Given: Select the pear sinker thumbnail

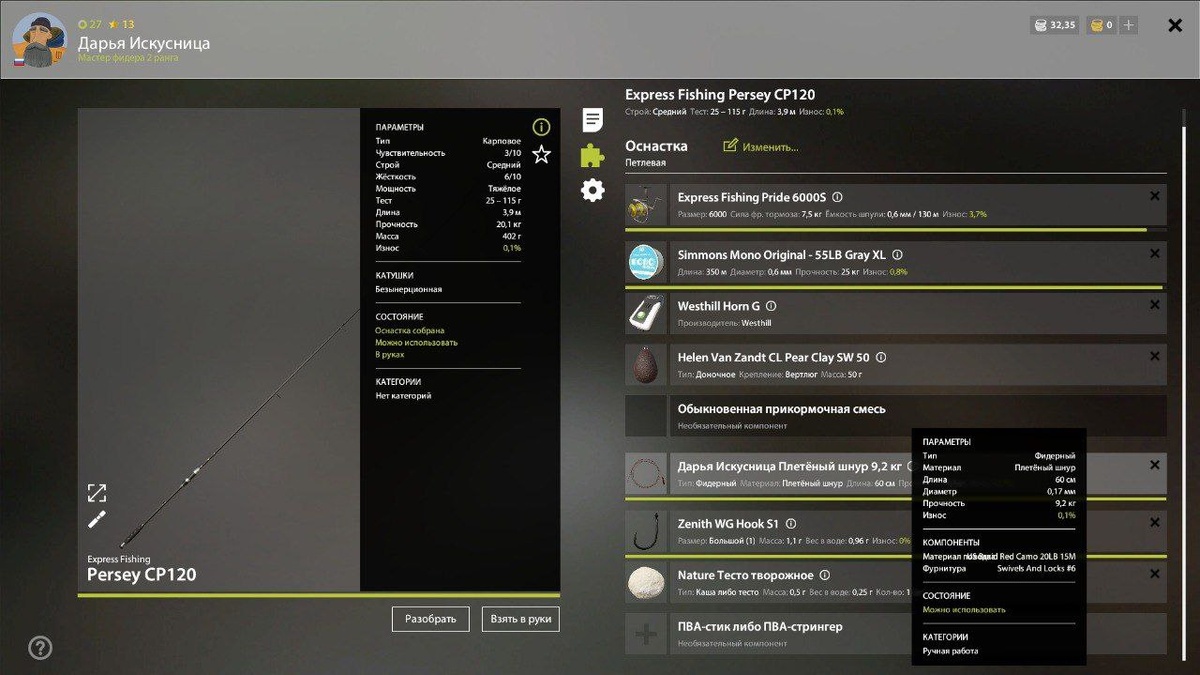Looking at the screenshot, I should click(x=646, y=365).
